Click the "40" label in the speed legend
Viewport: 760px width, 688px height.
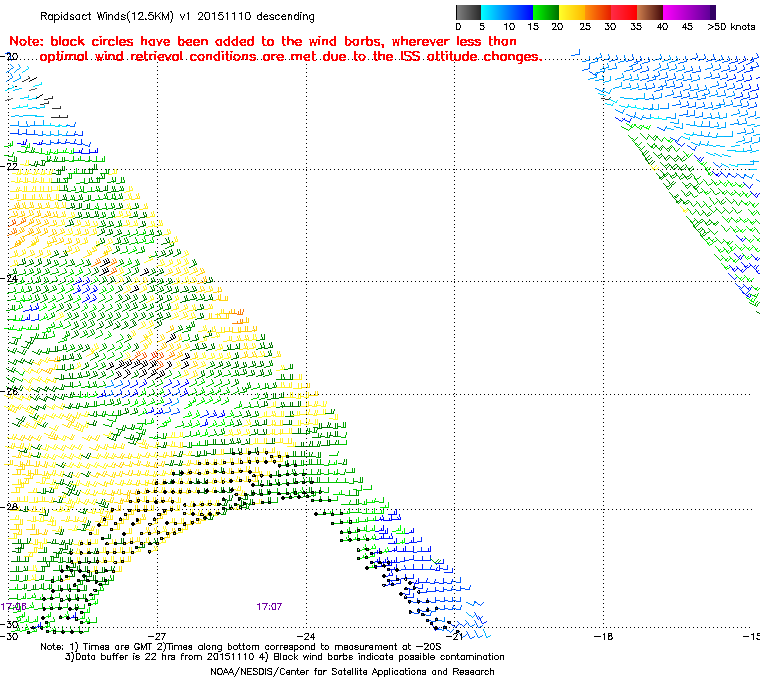click(x=662, y=27)
